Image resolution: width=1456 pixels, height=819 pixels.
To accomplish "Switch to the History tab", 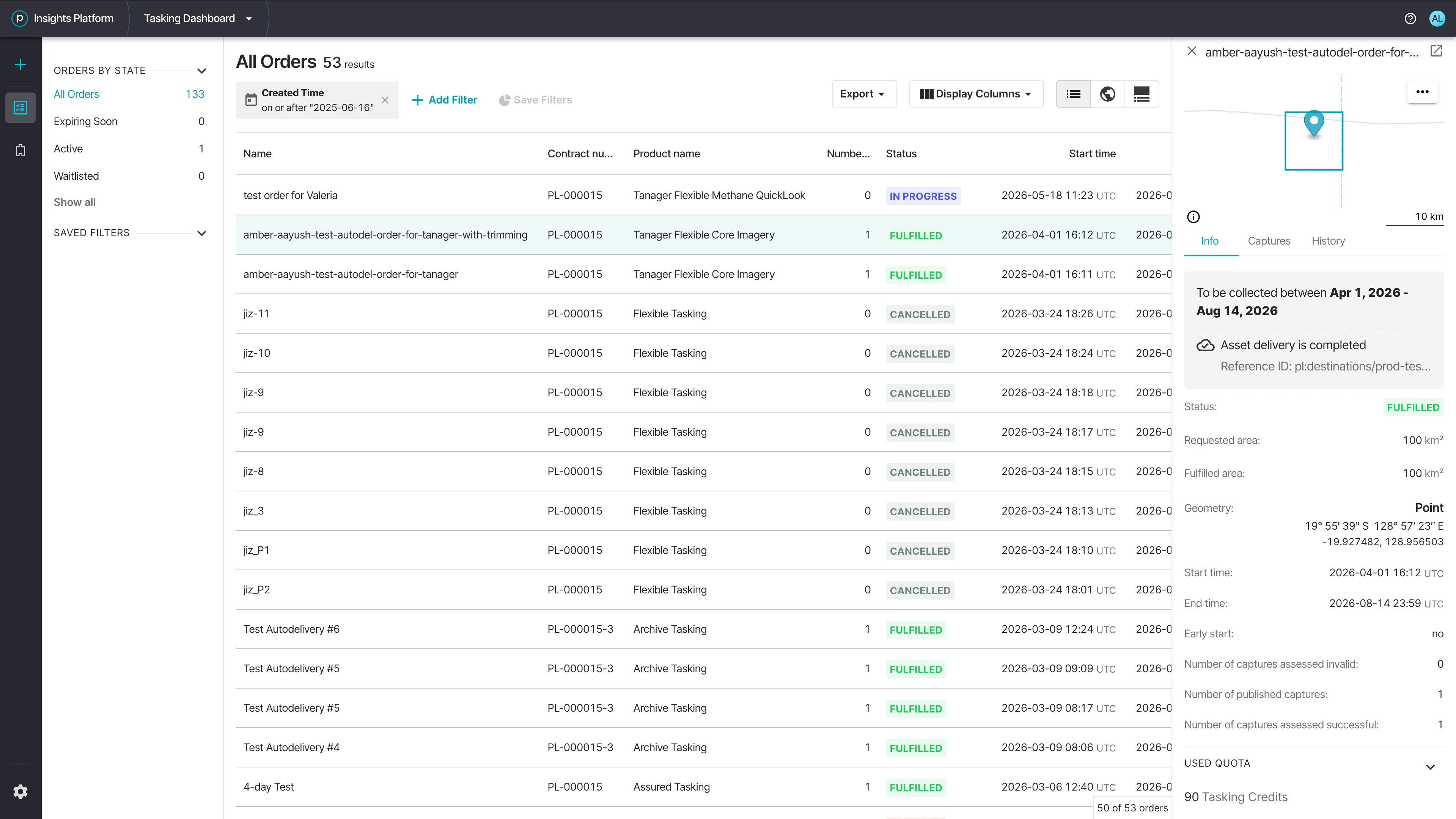I will pos(1328,241).
